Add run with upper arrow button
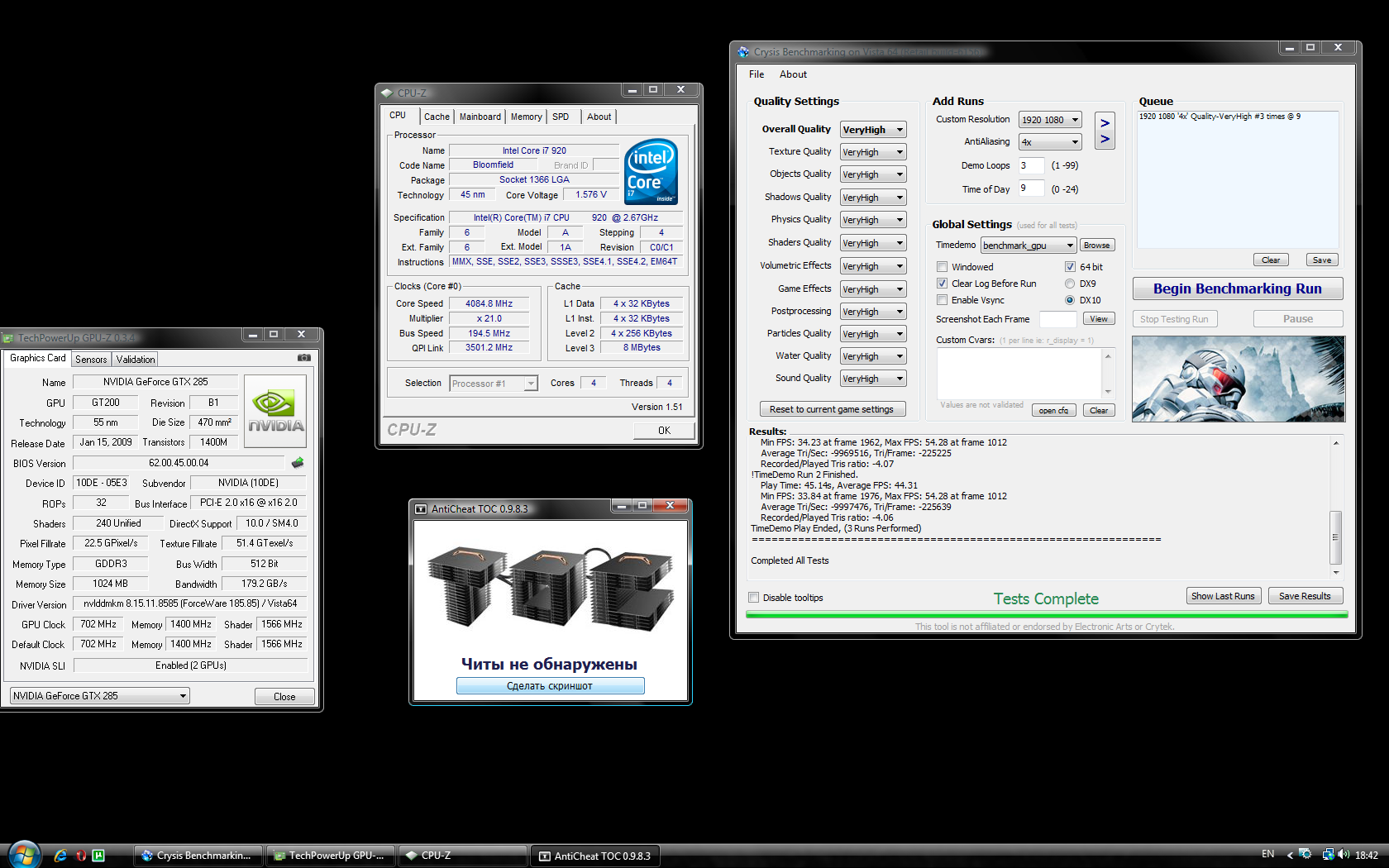Screen dimensions: 1389x868 coord(1105,122)
